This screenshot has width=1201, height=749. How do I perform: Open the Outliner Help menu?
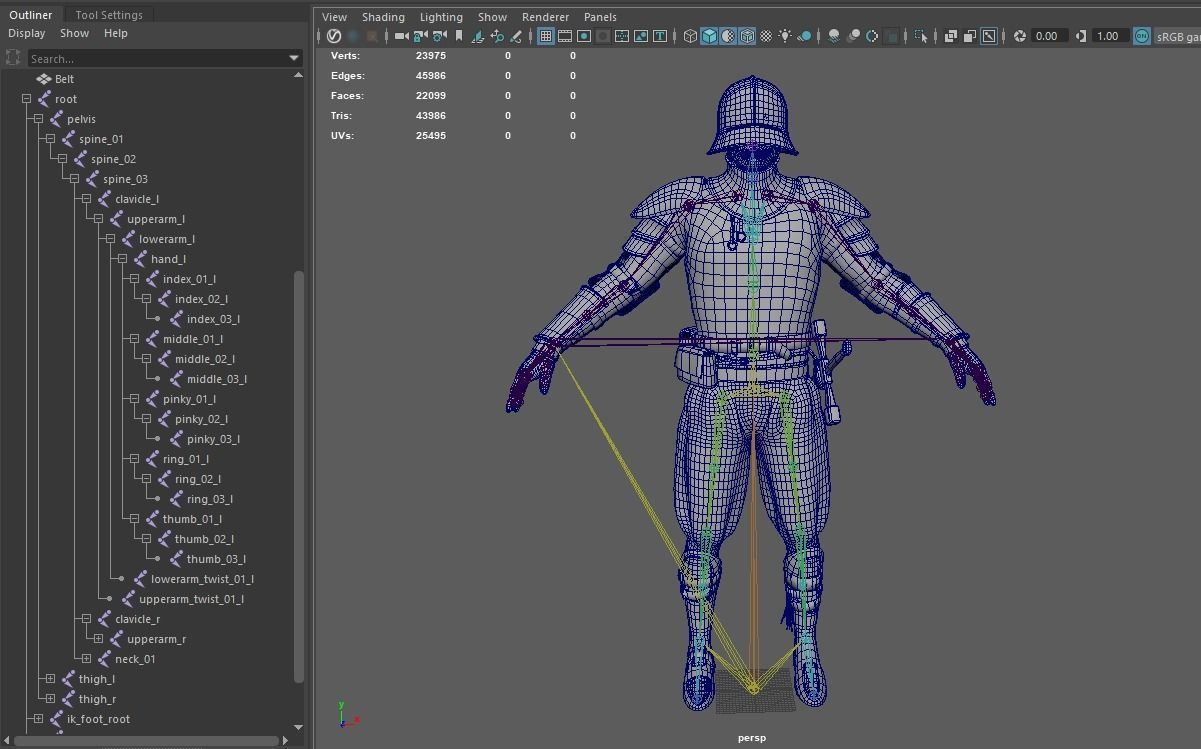tap(116, 33)
